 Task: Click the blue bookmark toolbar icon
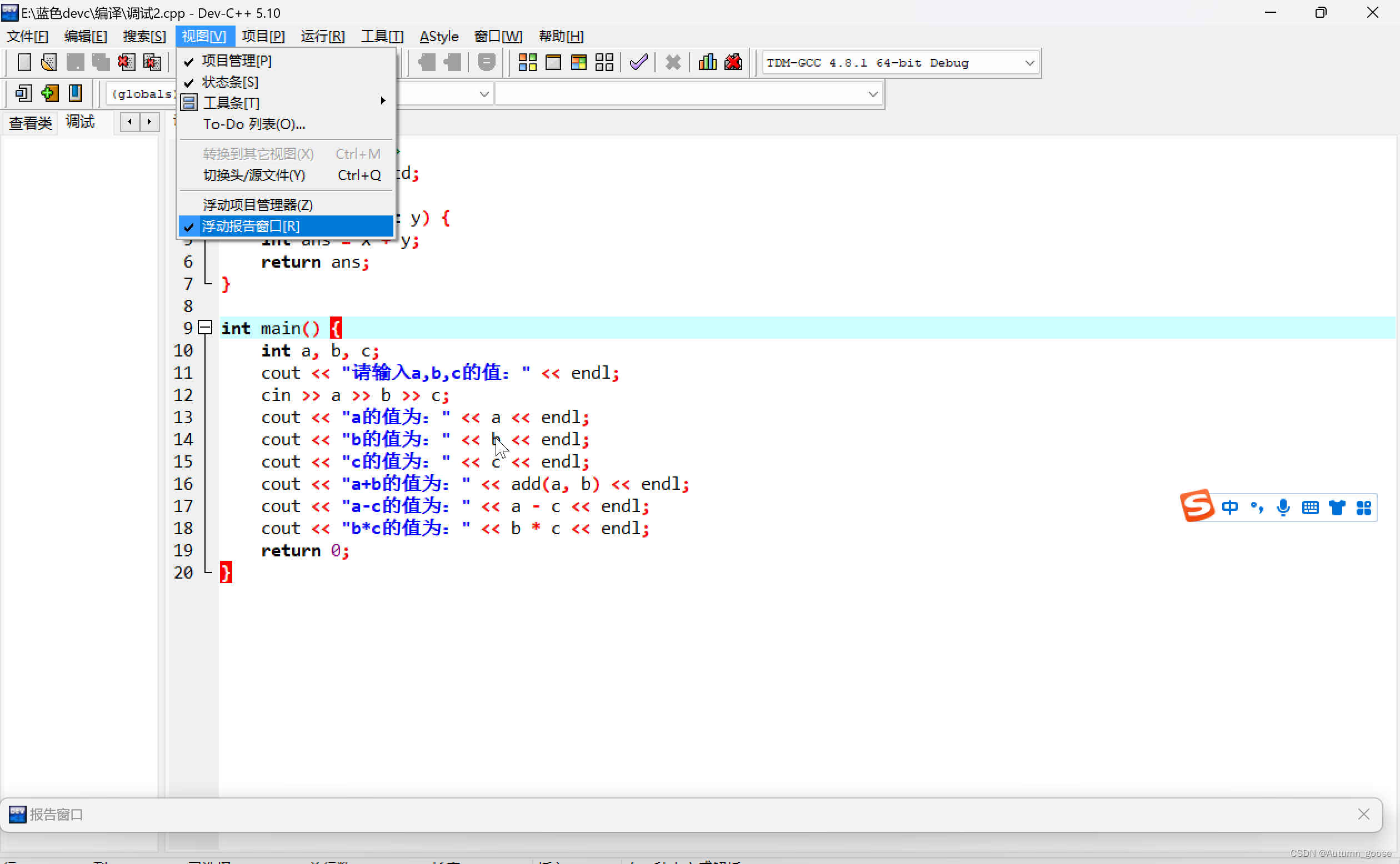tap(75, 93)
